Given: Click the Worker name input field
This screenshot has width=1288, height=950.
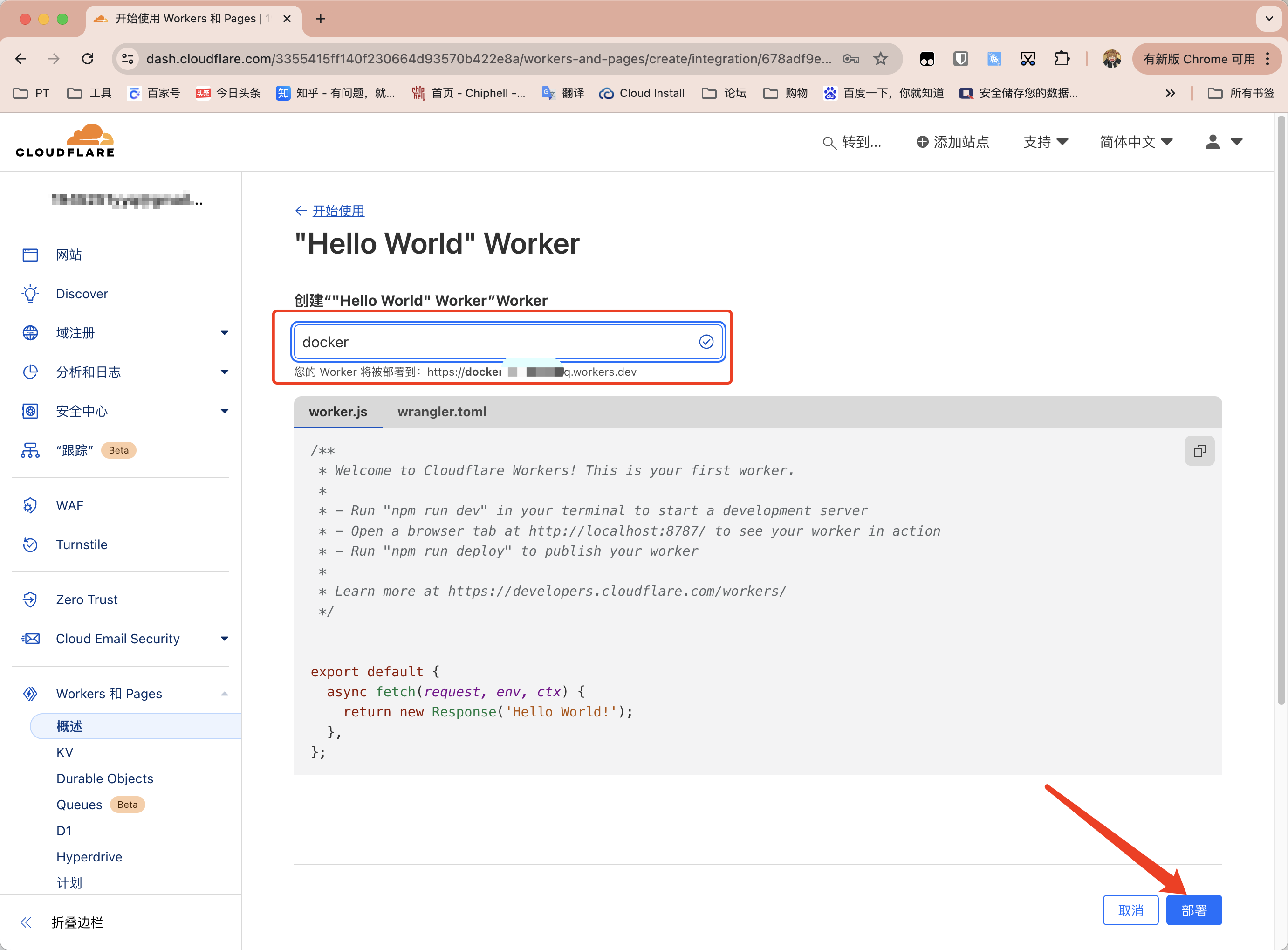Looking at the screenshot, I should pos(508,342).
